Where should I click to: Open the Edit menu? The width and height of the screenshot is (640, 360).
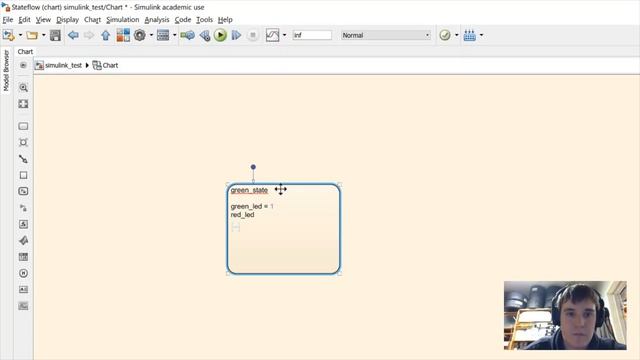24,20
